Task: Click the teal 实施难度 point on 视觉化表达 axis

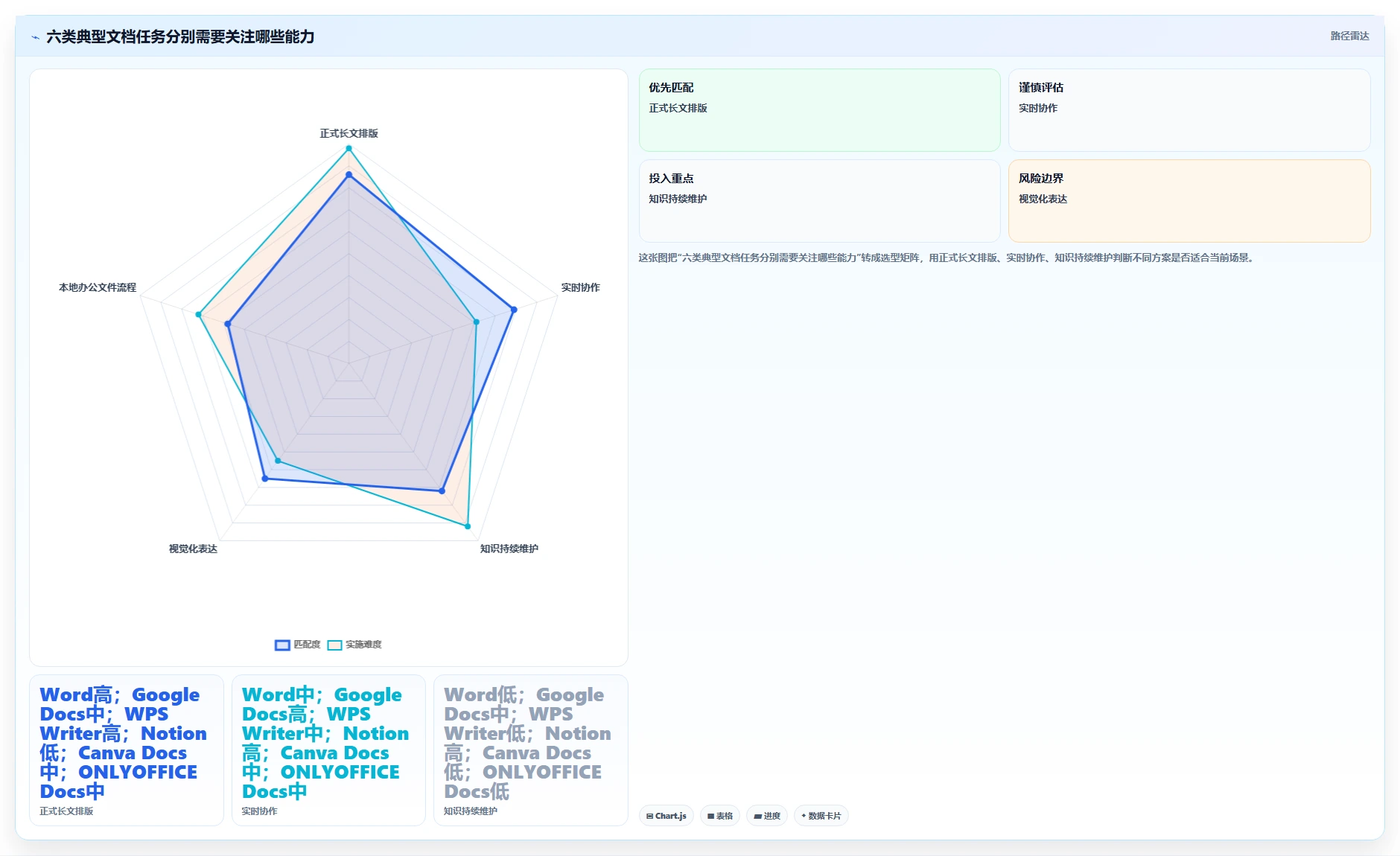Action: tap(278, 461)
